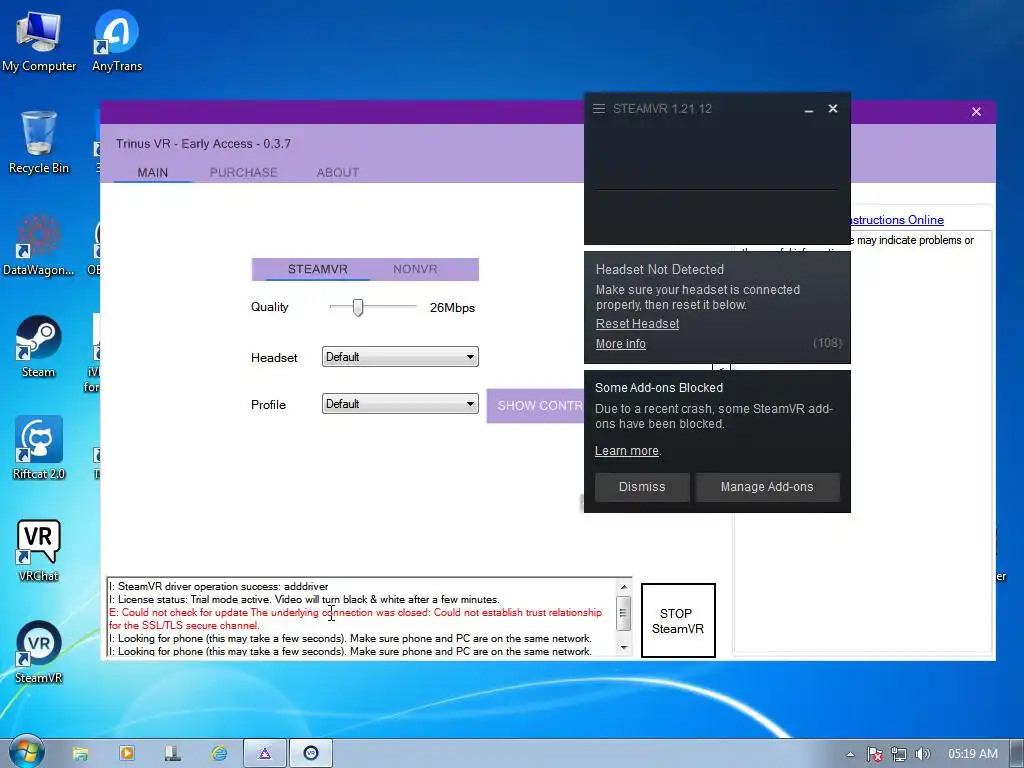Open the clock showing 05:19 AM
This screenshot has height=768, width=1024.
tap(973, 754)
